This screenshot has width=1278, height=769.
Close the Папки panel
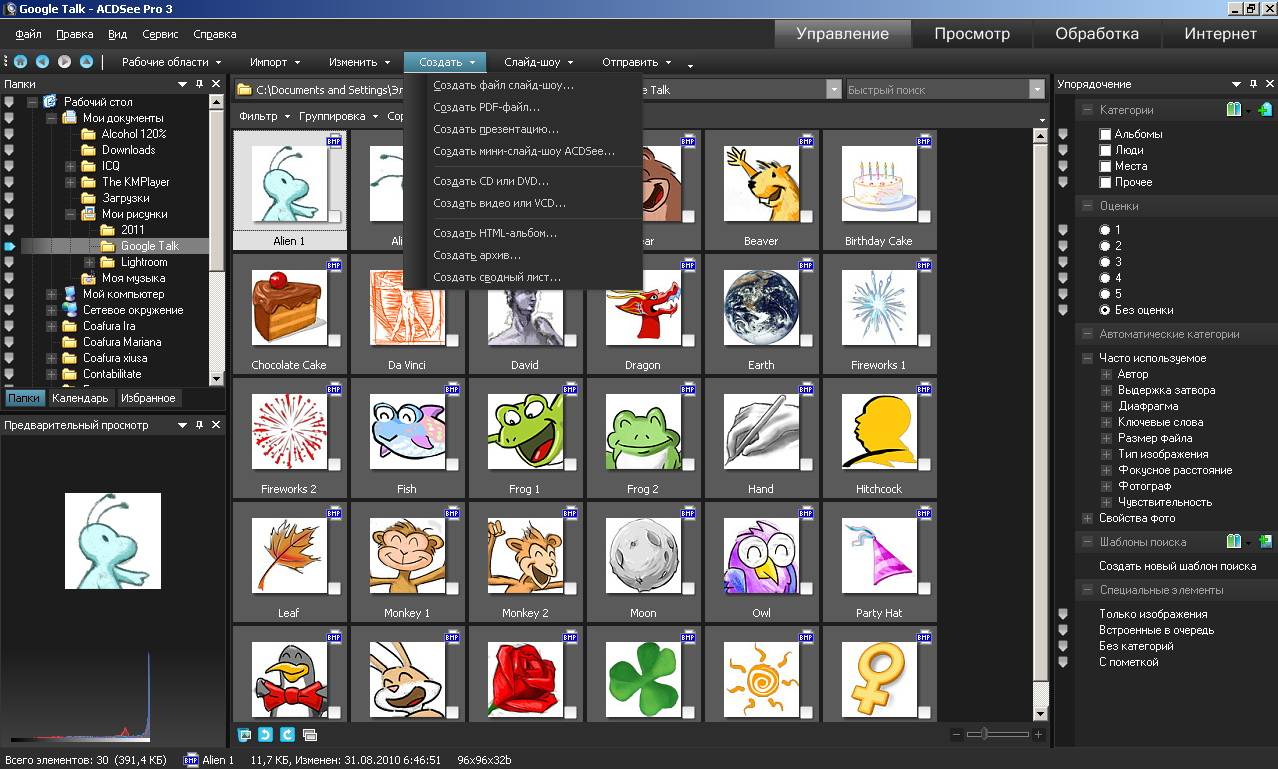216,85
